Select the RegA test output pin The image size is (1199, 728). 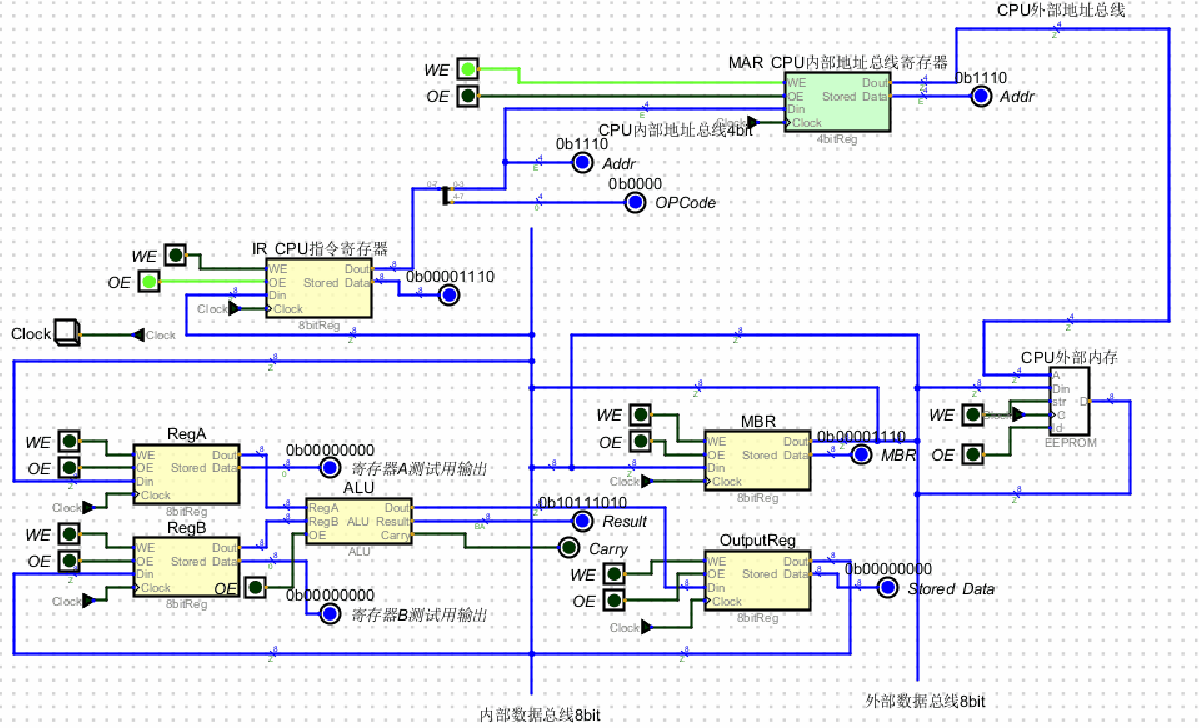point(330,467)
